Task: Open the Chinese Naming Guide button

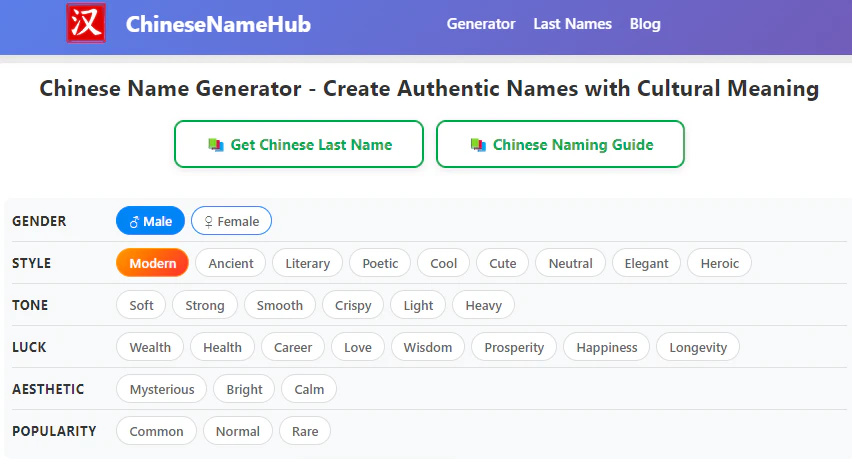Action: [560, 144]
